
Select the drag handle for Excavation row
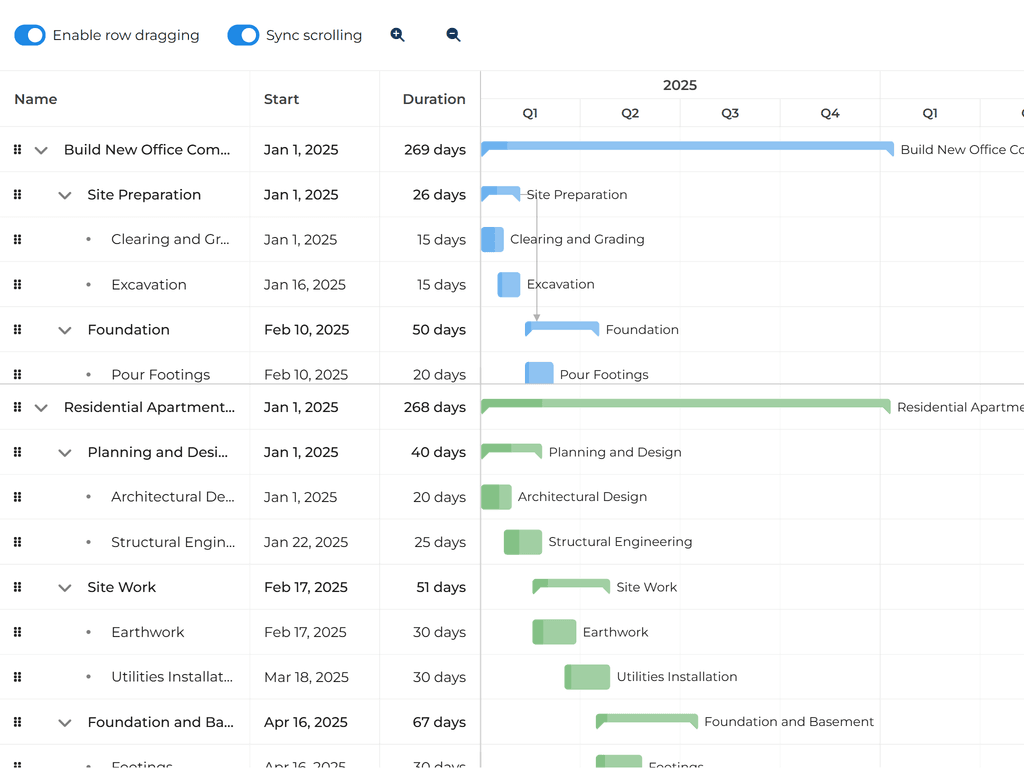pos(17,284)
